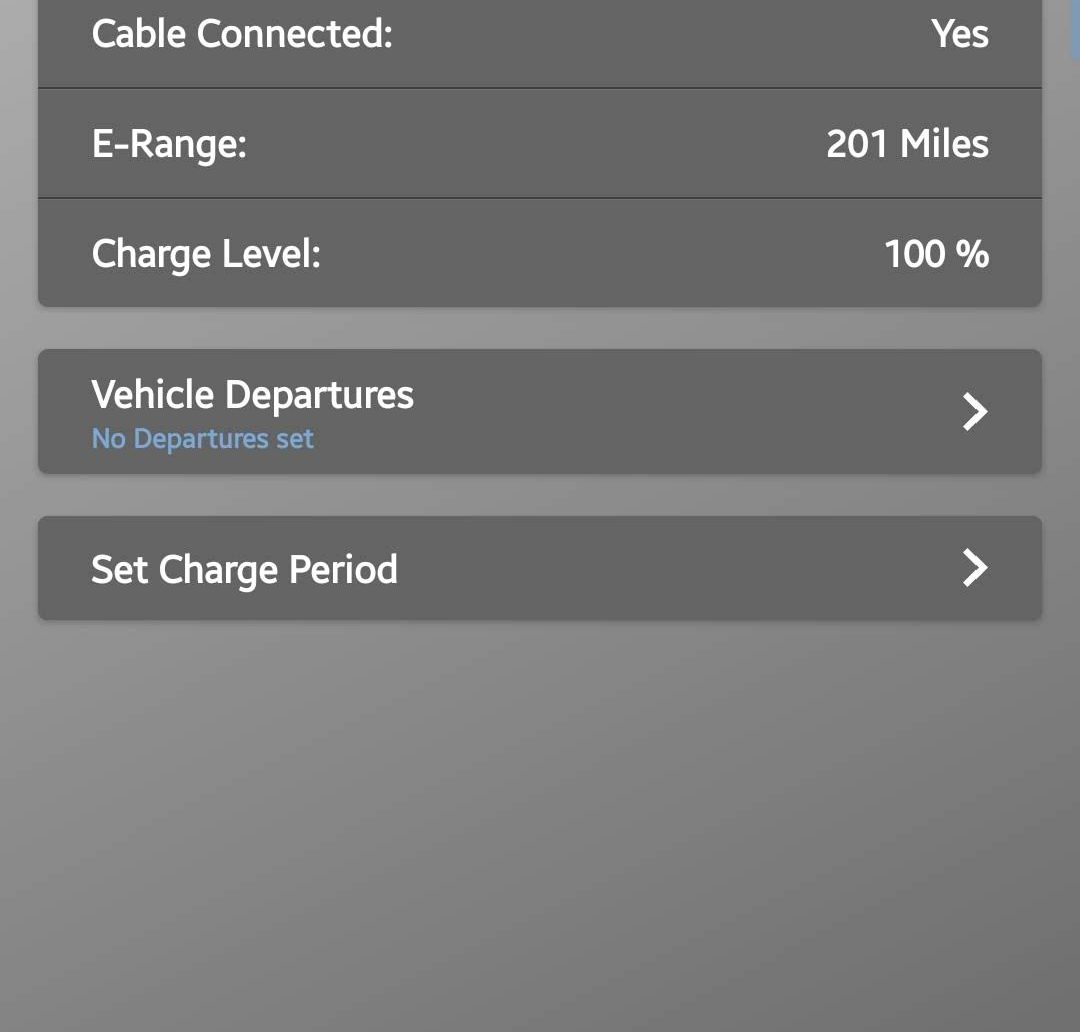Click the blue scrollbar indicator at the screen edge
This screenshot has width=1080, height=1032.
[1074, 29]
